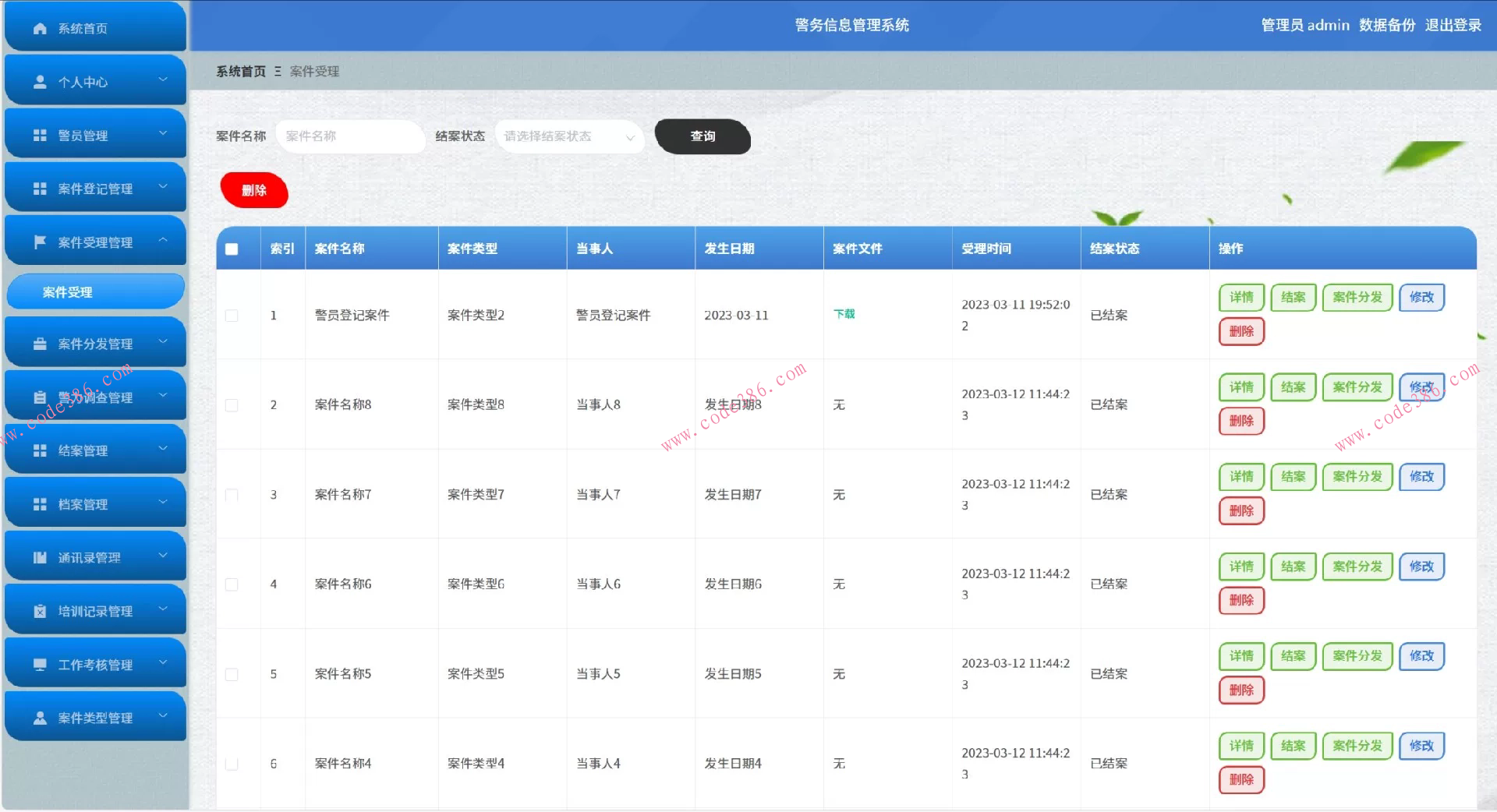
Task: Click the 通讯录管理 contacts icon
Action: 40,556
